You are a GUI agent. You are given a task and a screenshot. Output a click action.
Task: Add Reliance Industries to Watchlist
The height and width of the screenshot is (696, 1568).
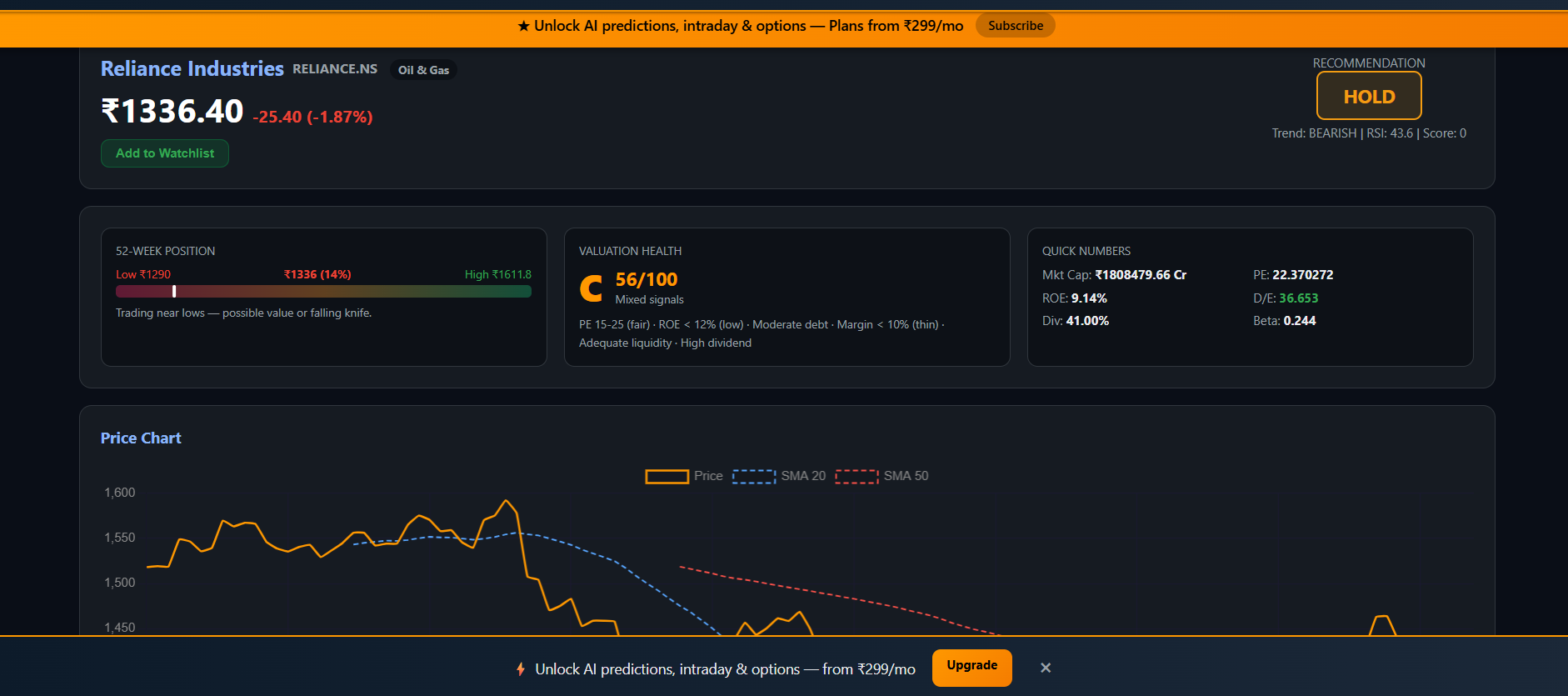(x=165, y=153)
